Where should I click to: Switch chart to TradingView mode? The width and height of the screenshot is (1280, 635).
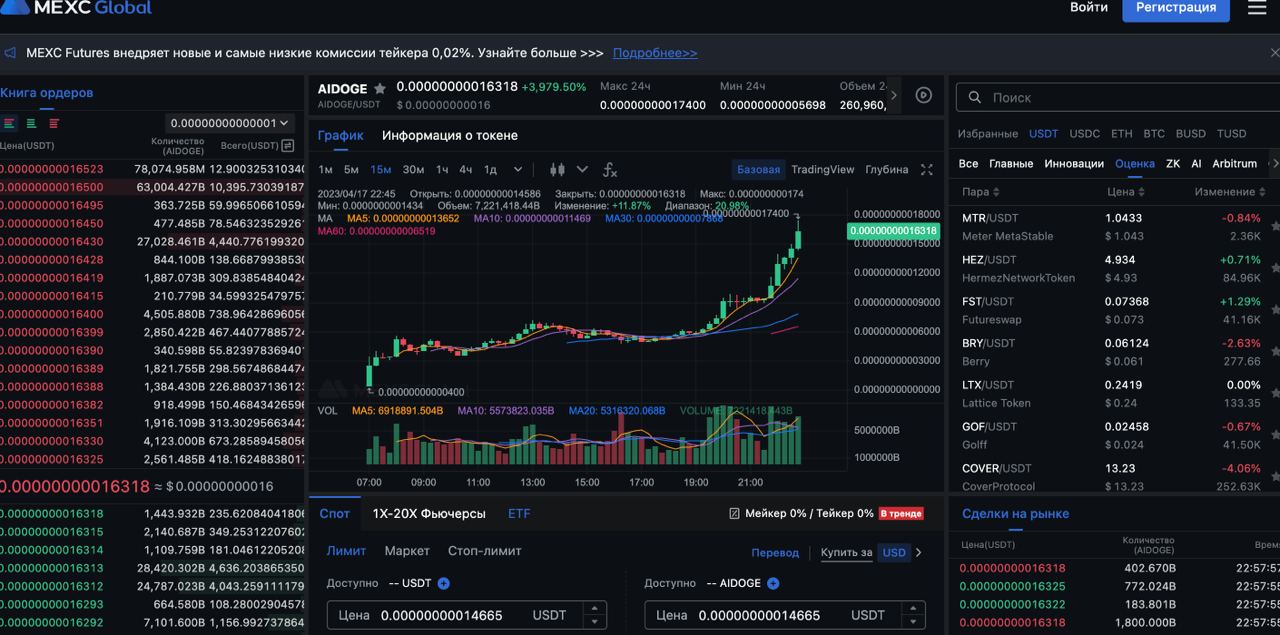(823, 170)
